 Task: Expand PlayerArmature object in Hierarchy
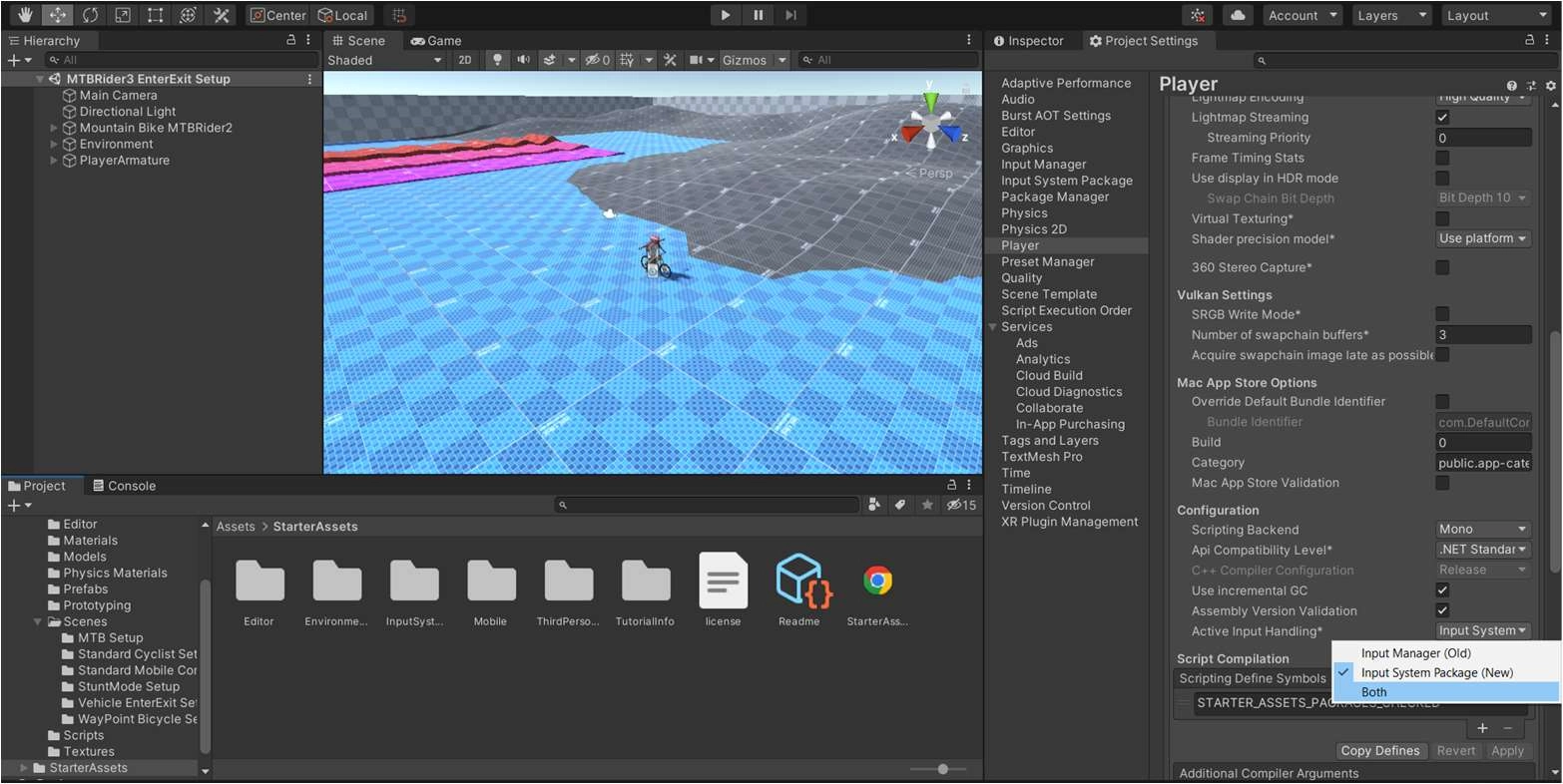[55, 160]
